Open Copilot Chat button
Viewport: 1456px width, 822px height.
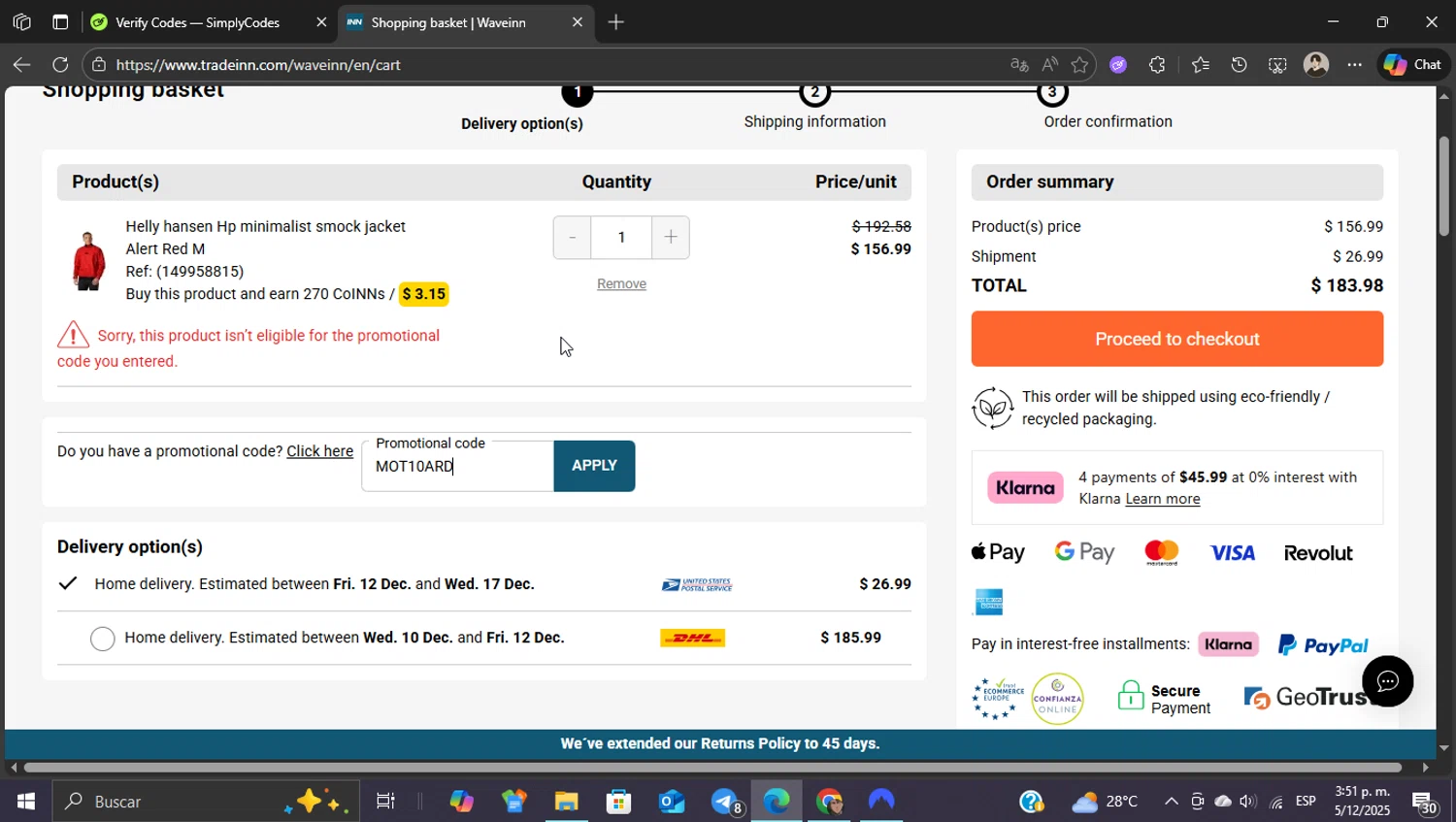pyautogui.click(x=1413, y=64)
